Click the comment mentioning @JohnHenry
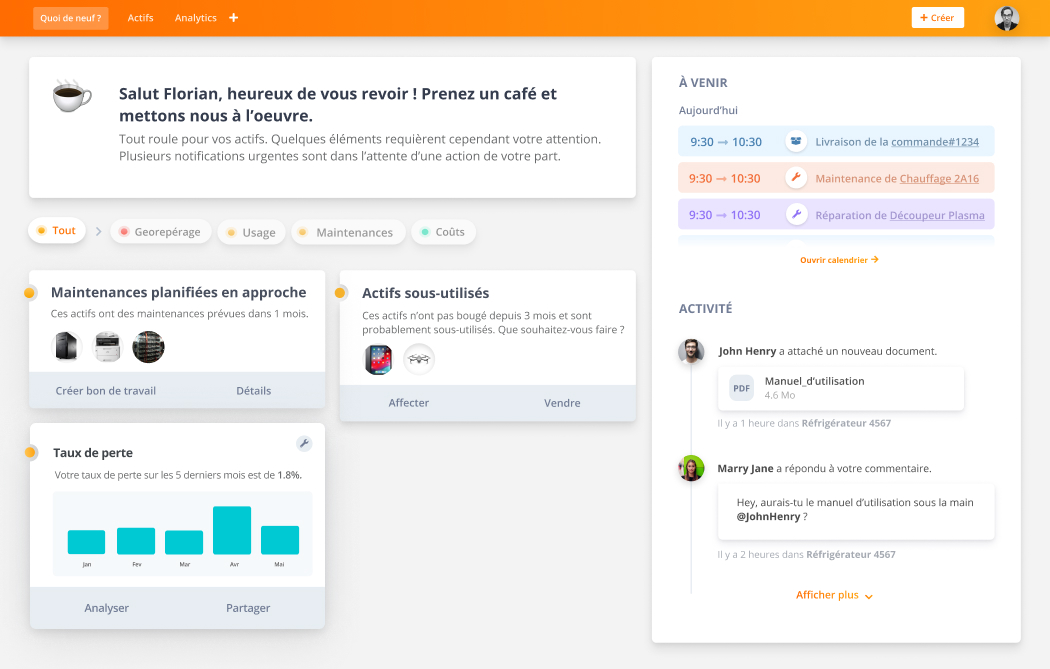Viewport: 1050px width, 669px height. click(x=856, y=512)
